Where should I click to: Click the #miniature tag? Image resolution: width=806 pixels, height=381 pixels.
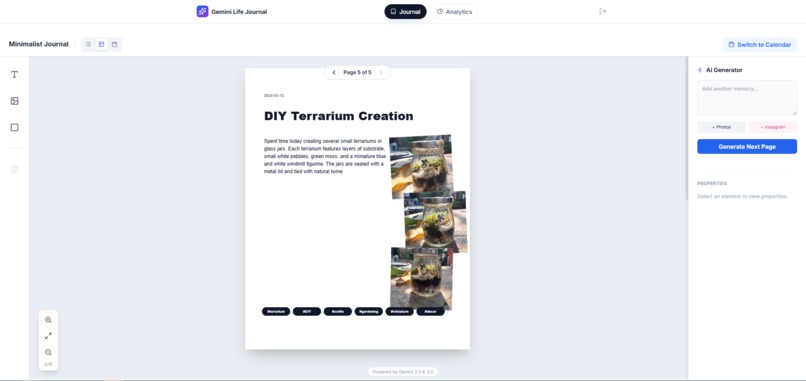(399, 312)
